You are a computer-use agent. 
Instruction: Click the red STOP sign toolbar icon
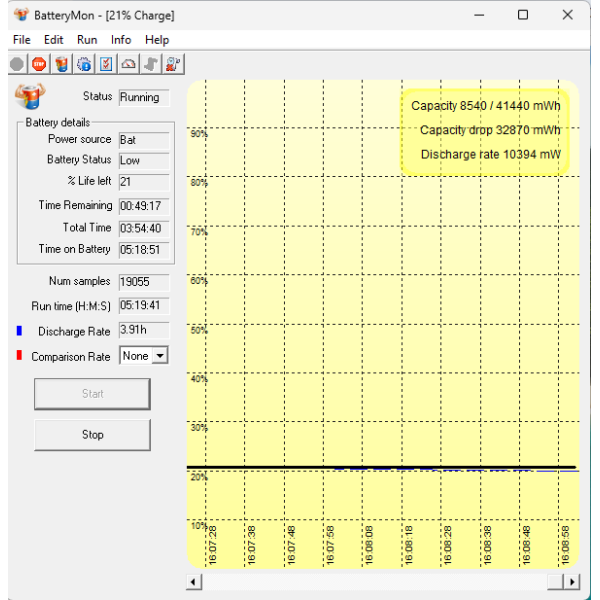[39, 64]
